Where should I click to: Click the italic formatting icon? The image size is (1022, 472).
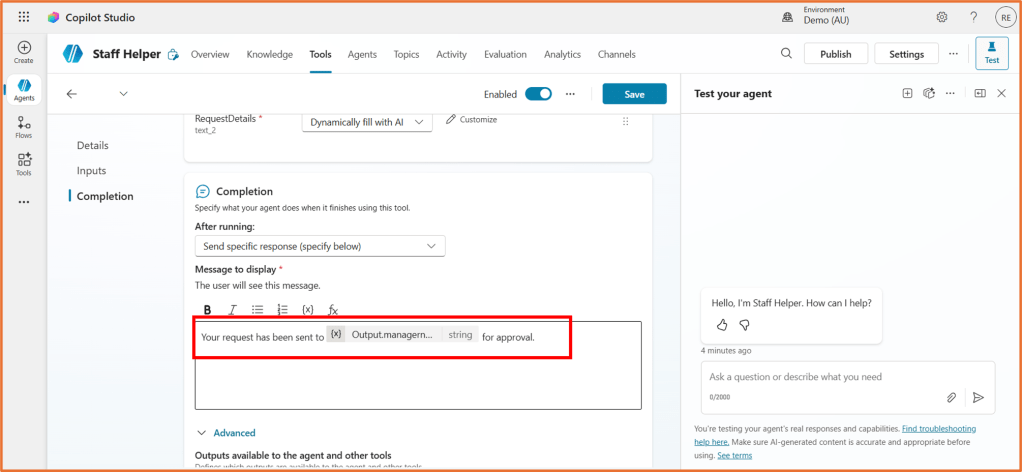pos(233,310)
